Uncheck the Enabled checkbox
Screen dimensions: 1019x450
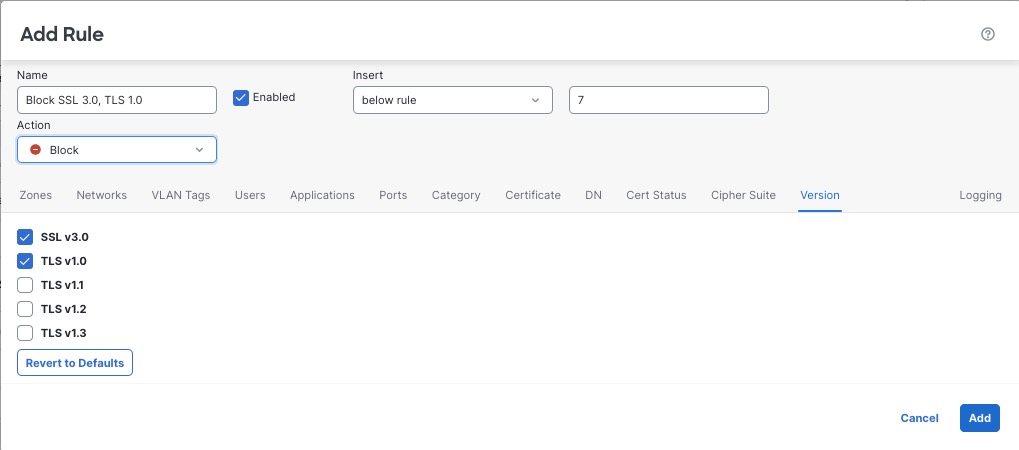pos(241,98)
